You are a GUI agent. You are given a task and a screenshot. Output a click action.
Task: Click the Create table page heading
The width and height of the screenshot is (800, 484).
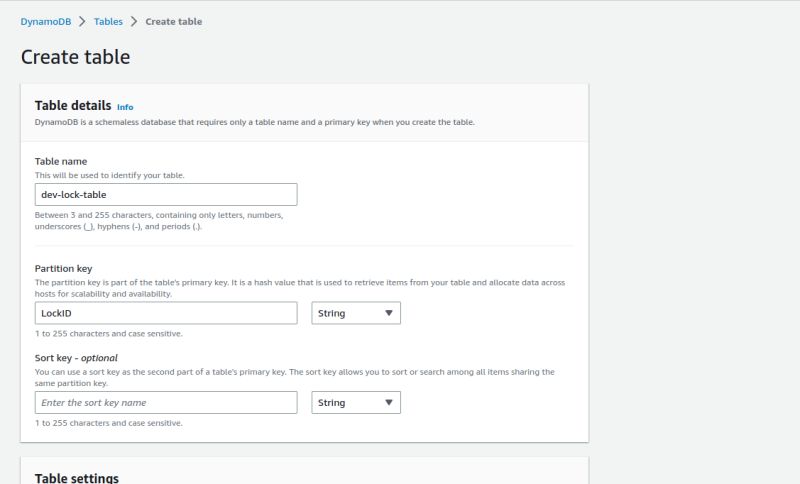point(75,57)
